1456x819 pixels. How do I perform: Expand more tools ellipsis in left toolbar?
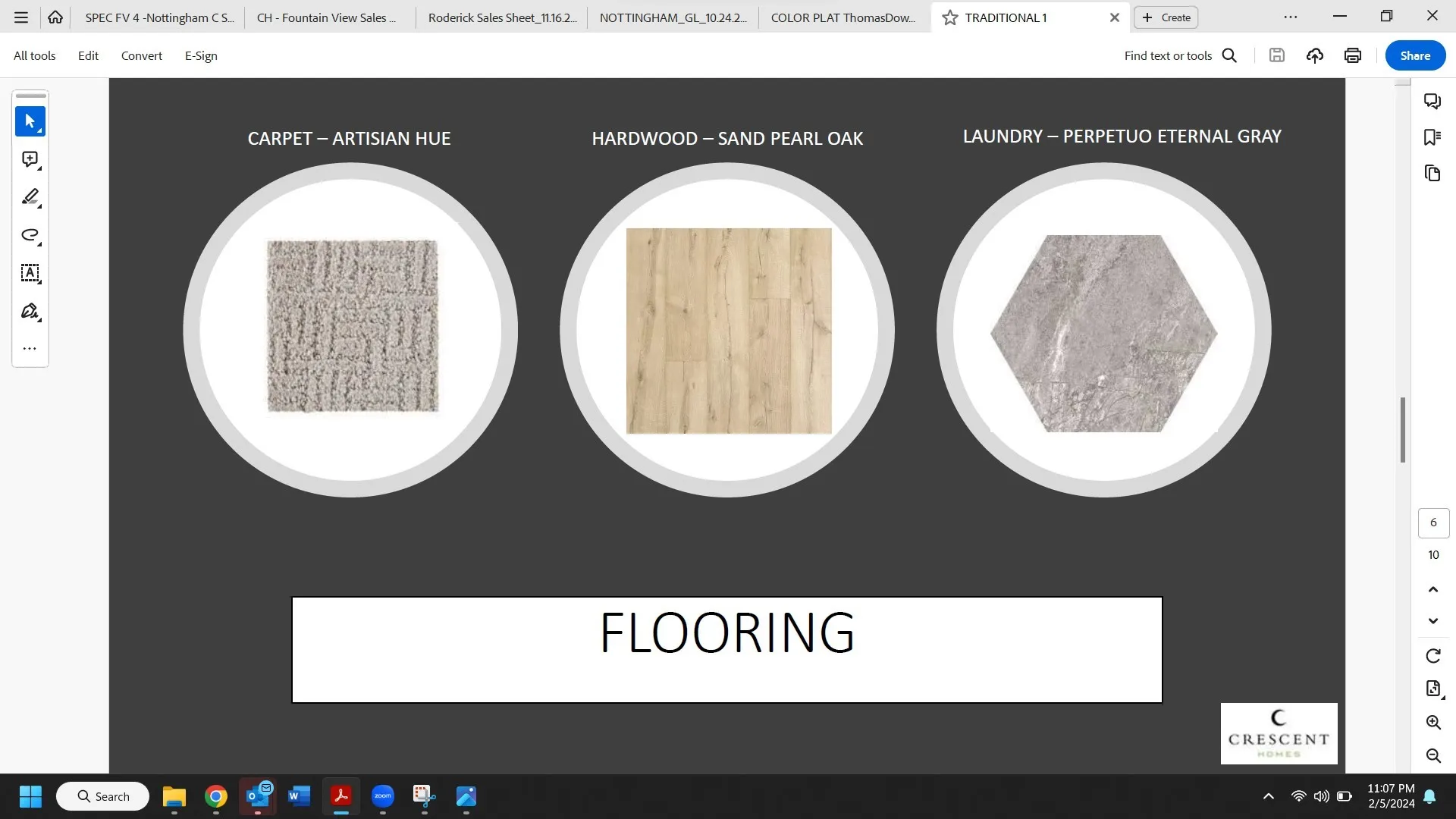click(x=30, y=349)
